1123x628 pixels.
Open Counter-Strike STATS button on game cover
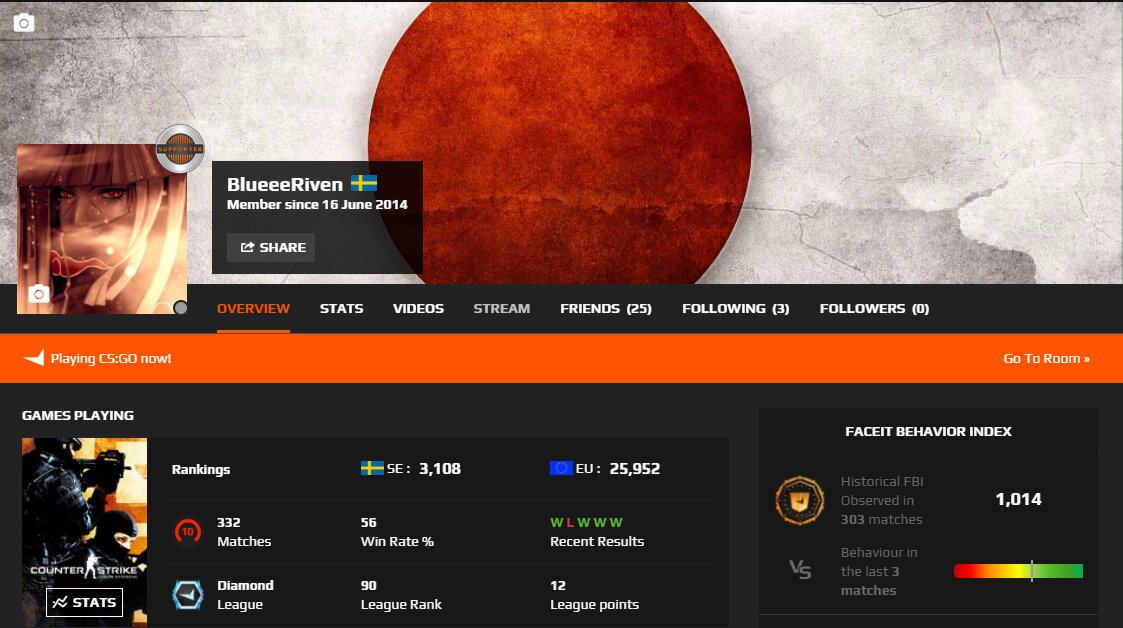tap(85, 602)
